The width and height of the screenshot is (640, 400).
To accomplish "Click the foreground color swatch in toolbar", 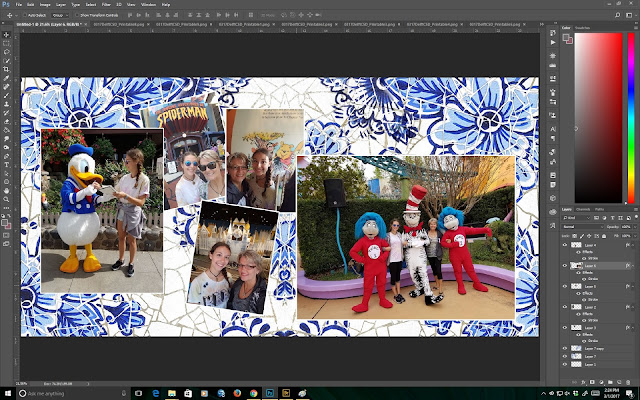I will 4,222.
